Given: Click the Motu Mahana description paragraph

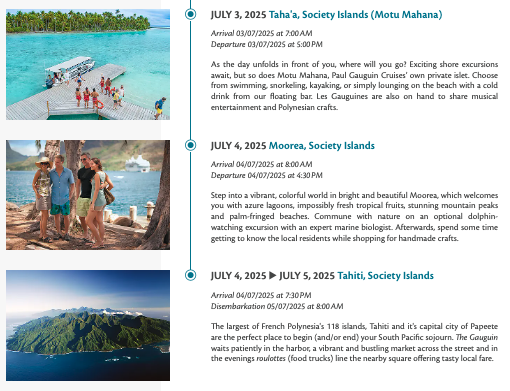Looking at the screenshot, I should (x=354, y=86).
